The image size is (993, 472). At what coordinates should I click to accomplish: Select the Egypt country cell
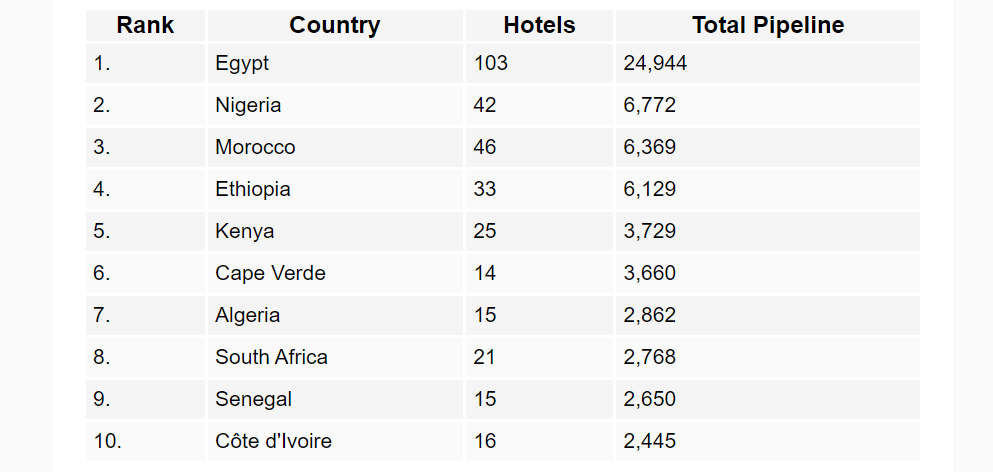(335, 63)
